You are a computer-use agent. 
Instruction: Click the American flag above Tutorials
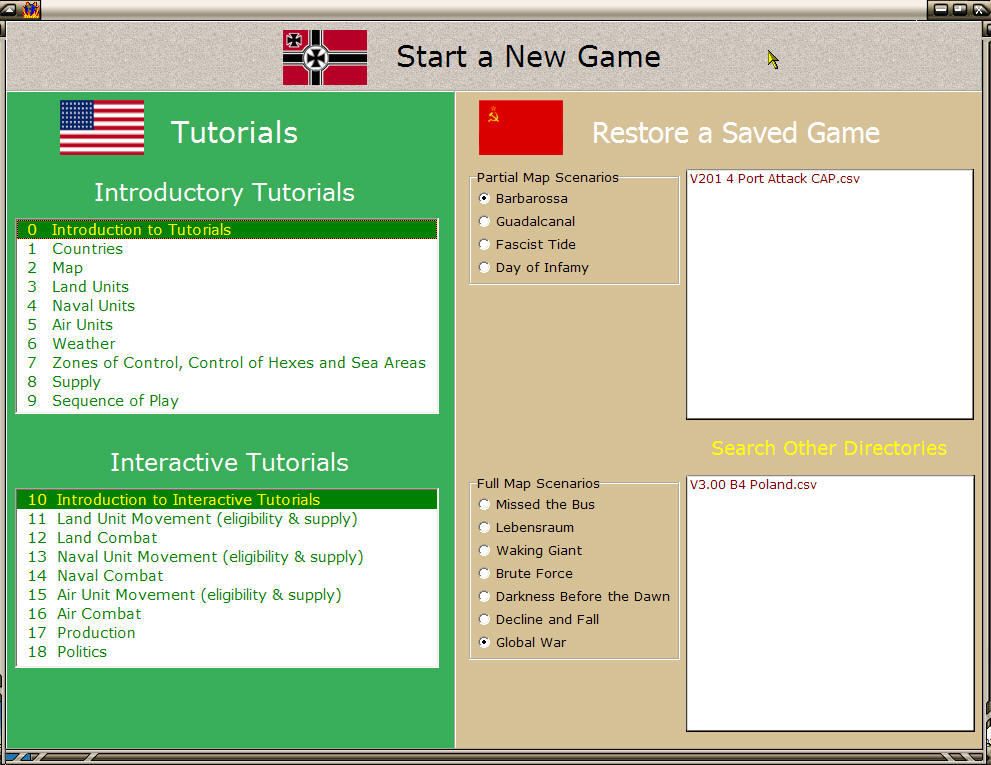pos(100,128)
